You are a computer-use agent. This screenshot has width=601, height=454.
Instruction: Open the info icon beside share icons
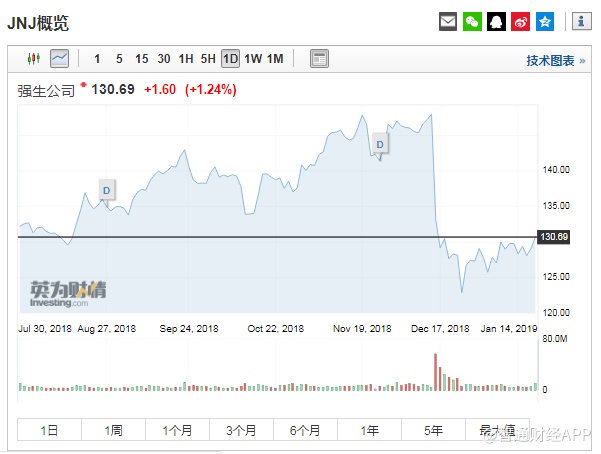pos(579,21)
